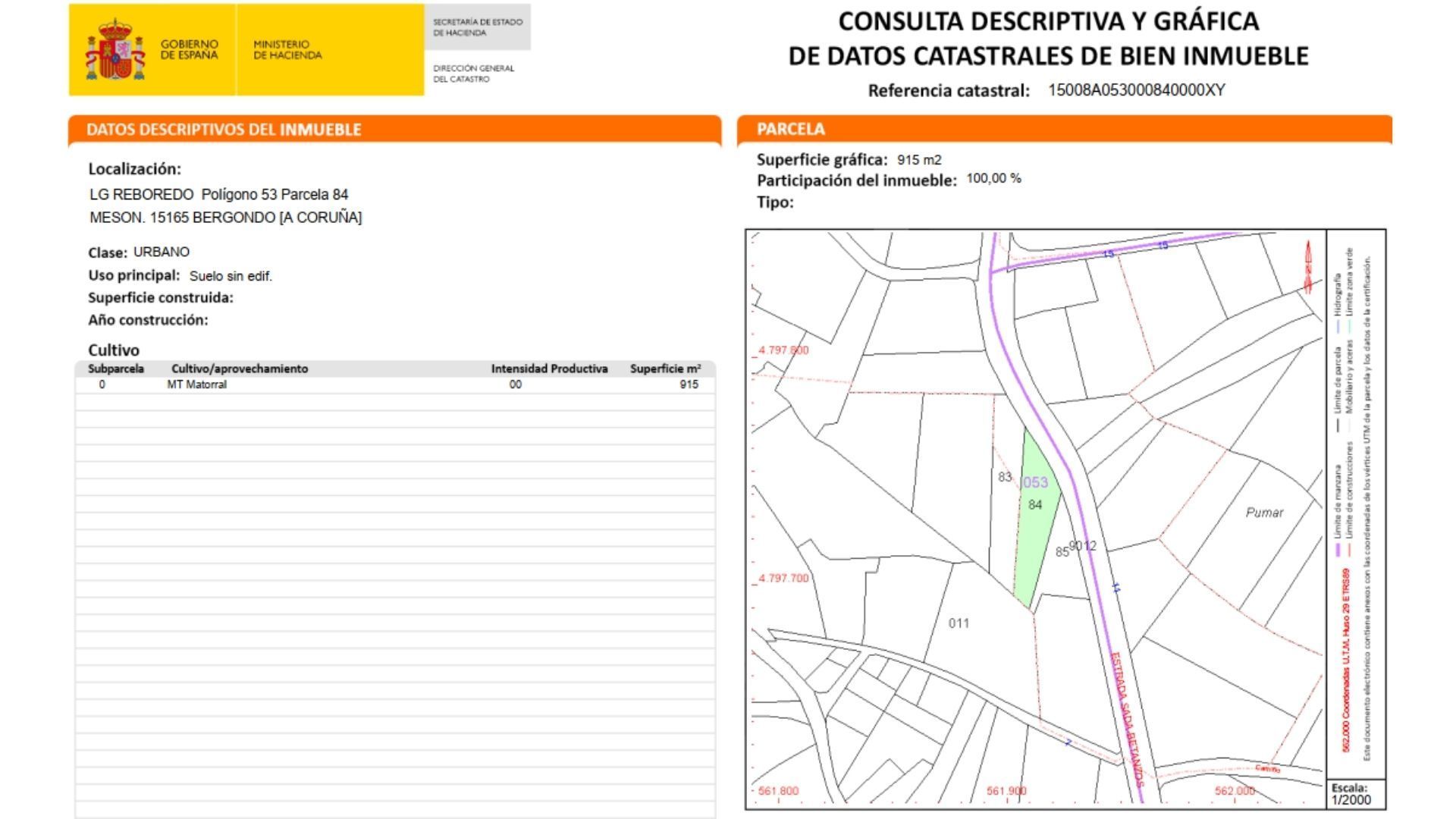Click the Pumar place name on map
The height and width of the screenshot is (819, 1456).
pyautogui.click(x=1264, y=513)
